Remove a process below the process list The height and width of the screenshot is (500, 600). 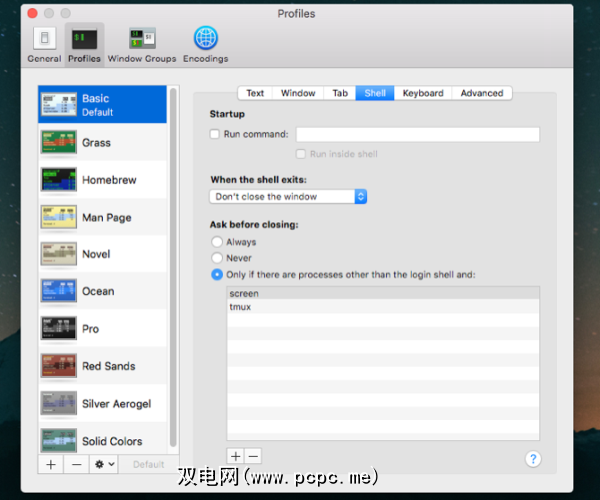pyautogui.click(x=253, y=456)
